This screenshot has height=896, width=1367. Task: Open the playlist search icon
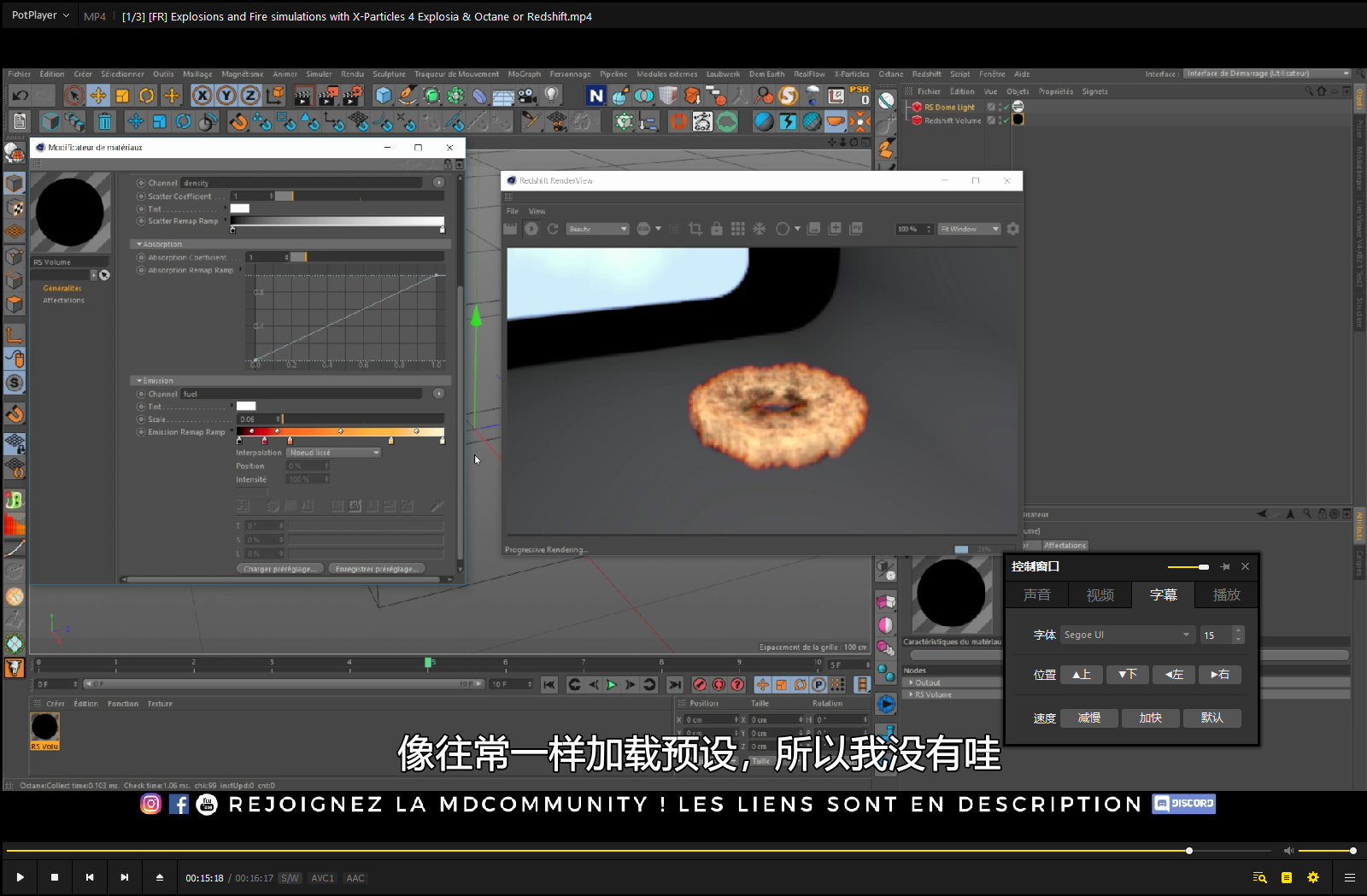pyautogui.click(x=1259, y=877)
